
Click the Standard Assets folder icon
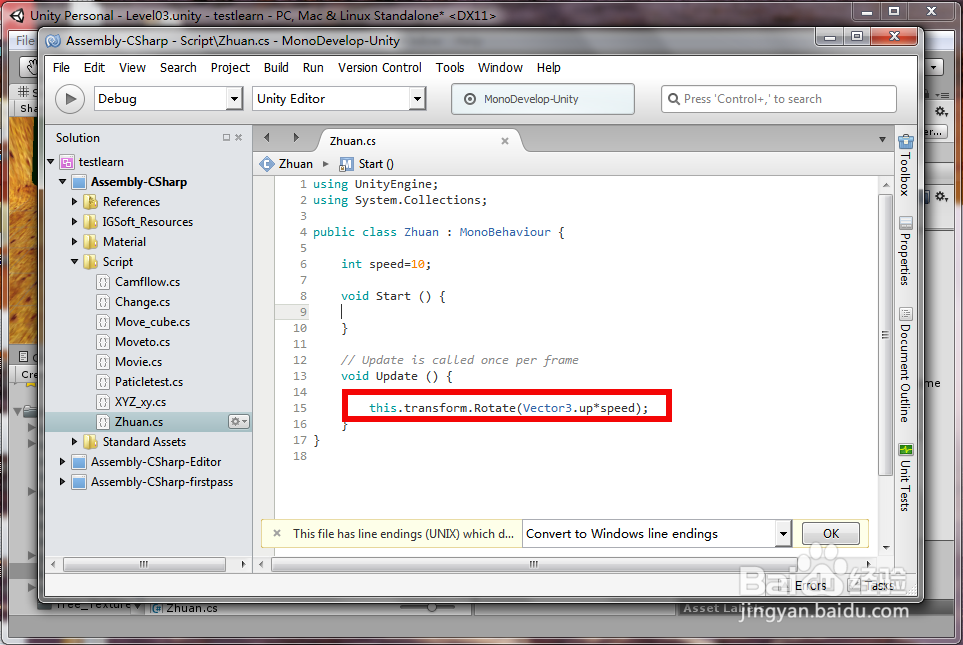90,442
